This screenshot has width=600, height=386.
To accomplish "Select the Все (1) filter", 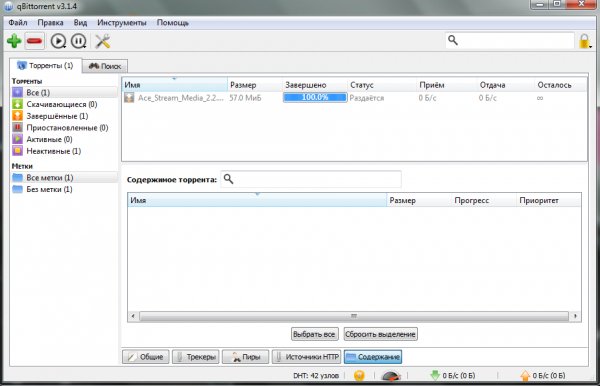I will coord(64,93).
